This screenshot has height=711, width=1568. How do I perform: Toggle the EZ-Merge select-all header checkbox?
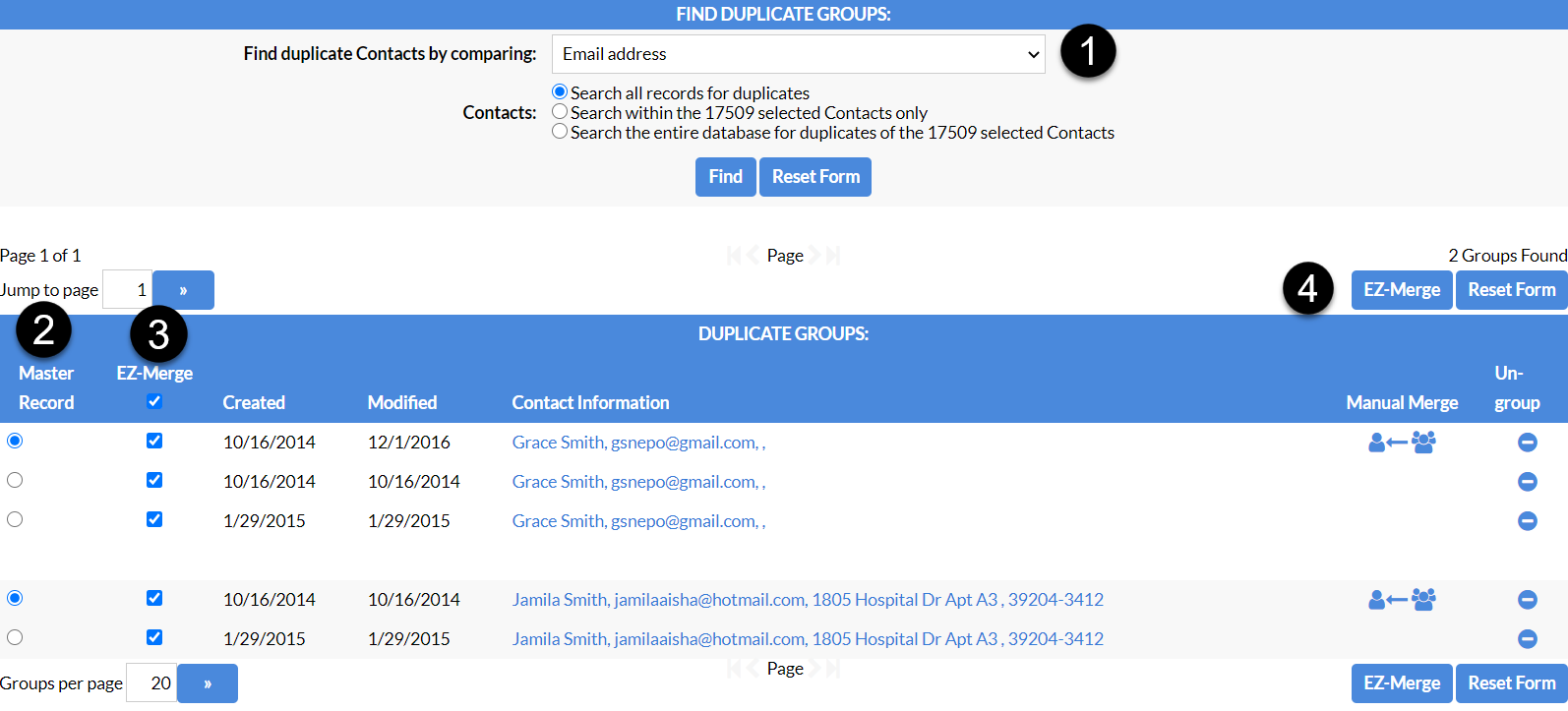154,401
